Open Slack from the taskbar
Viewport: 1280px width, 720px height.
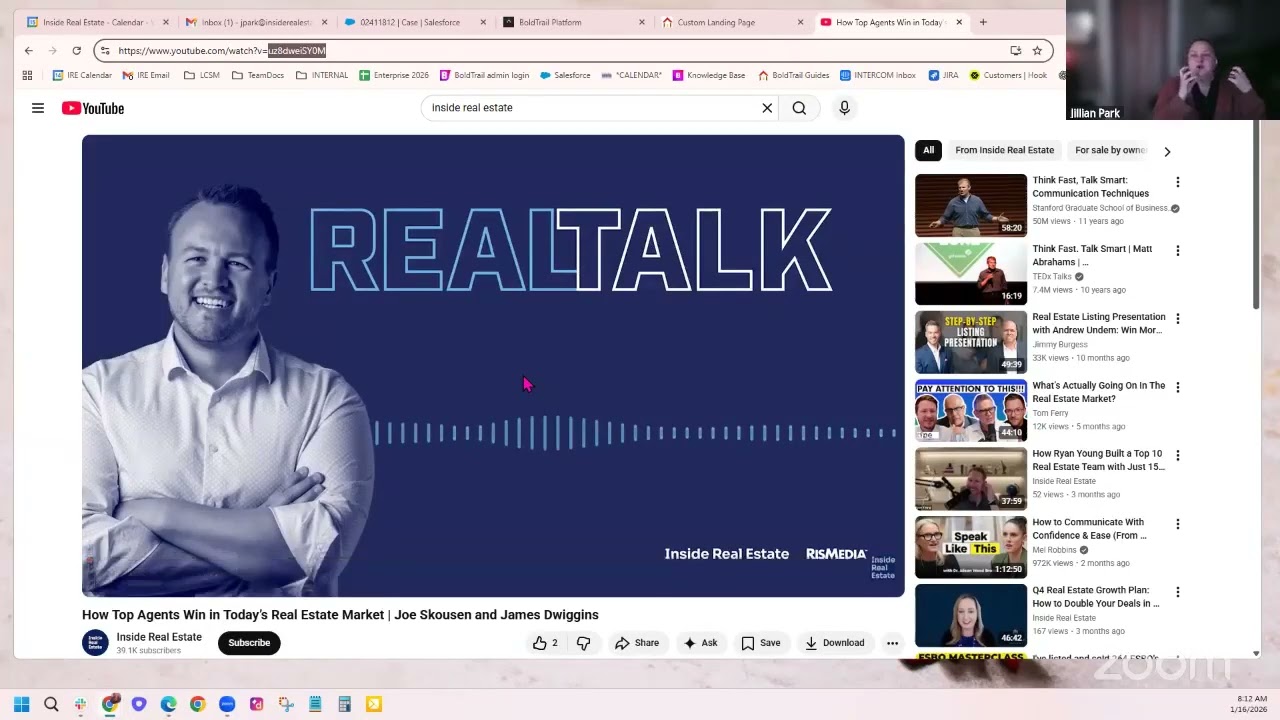(80, 704)
